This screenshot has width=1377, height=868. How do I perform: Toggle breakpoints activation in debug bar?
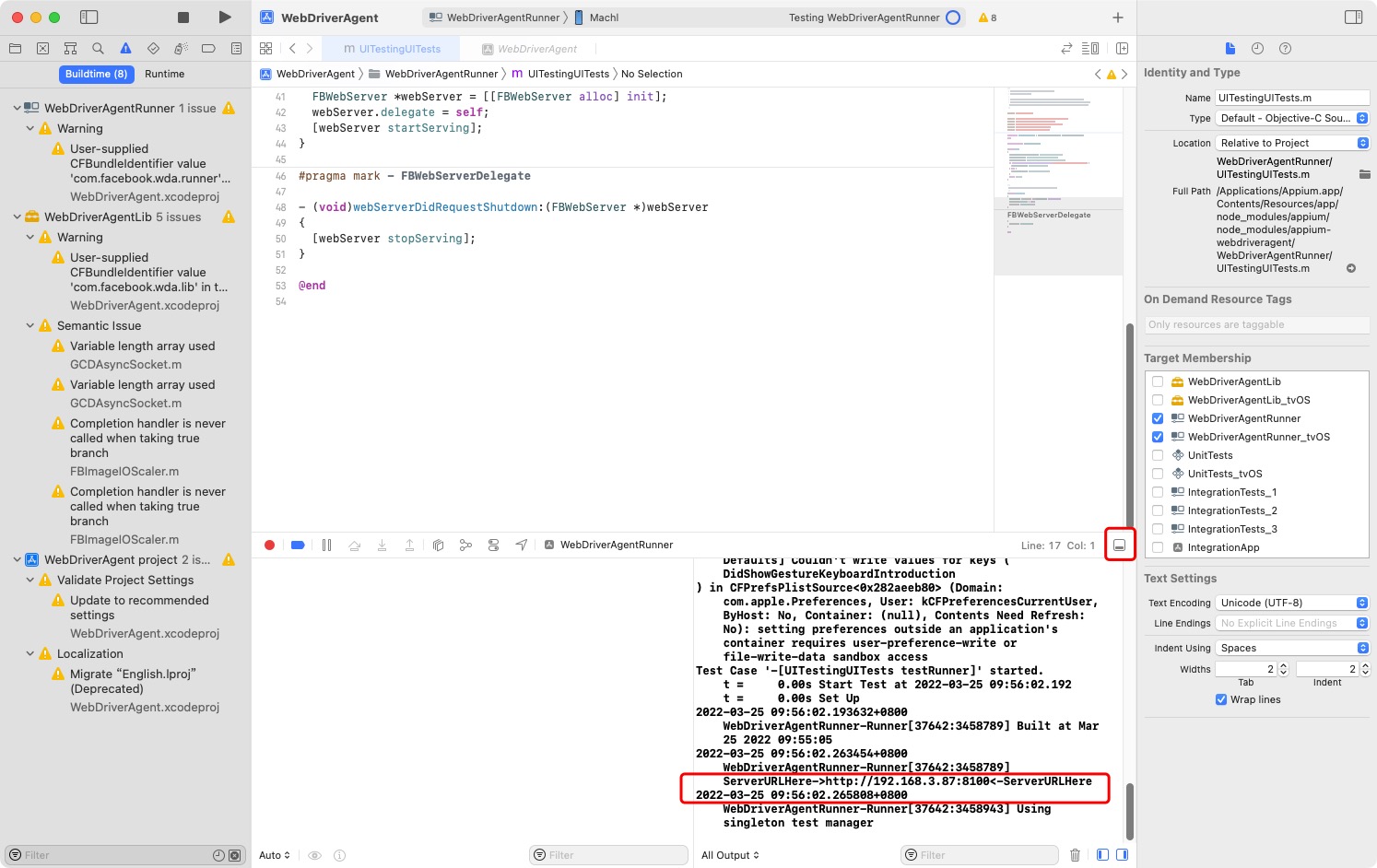tap(298, 545)
